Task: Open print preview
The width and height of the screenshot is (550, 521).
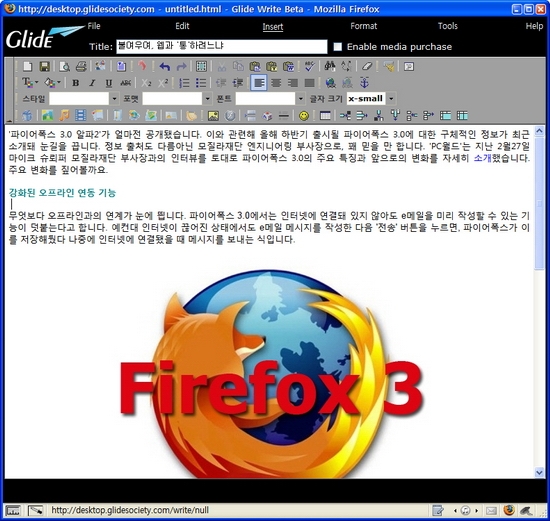Action: (x=65, y=66)
